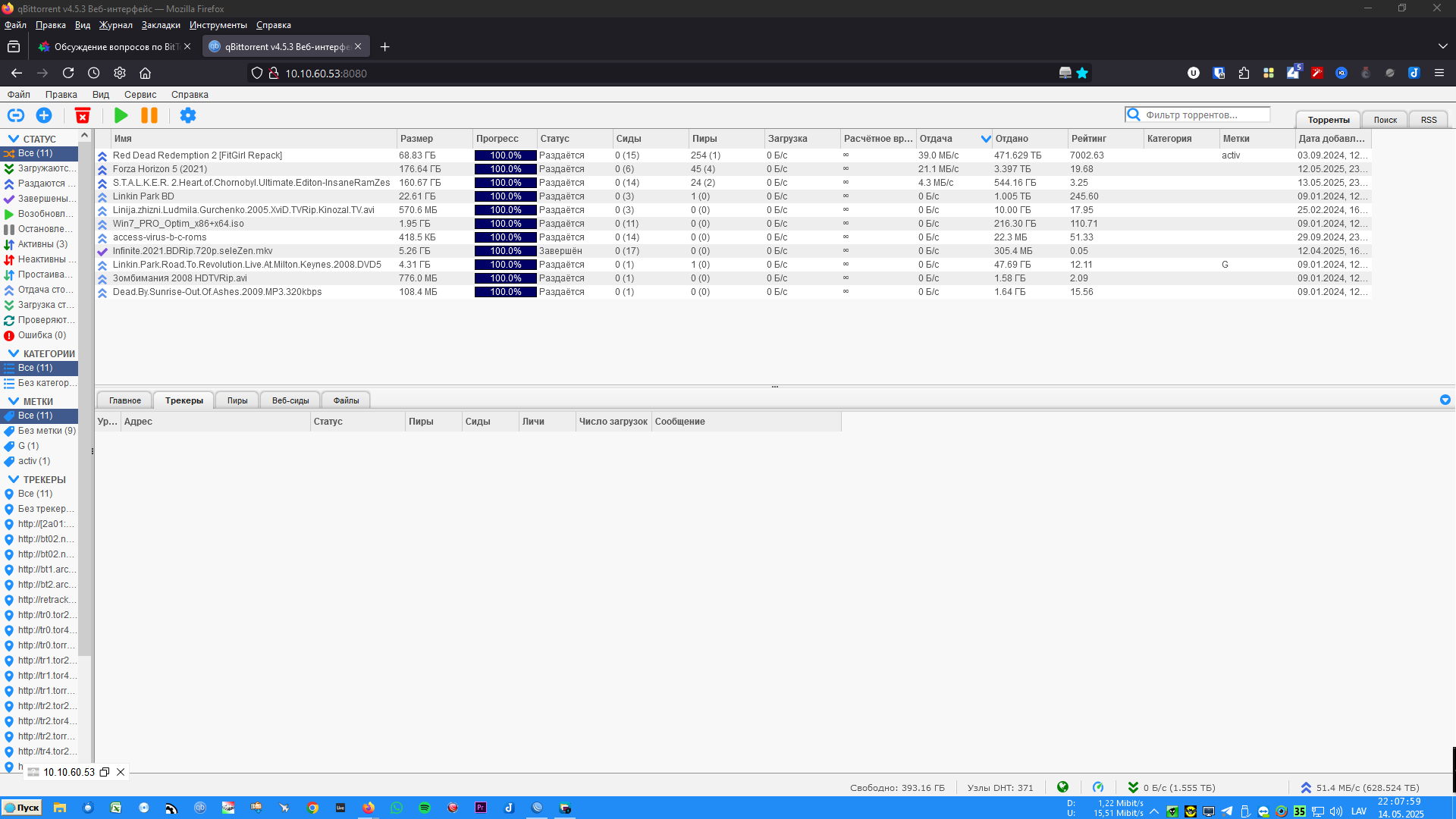Select Без метки (9) tag filter
The height and width of the screenshot is (819, 1456).
pyautogui.click(x=39, y=431)
